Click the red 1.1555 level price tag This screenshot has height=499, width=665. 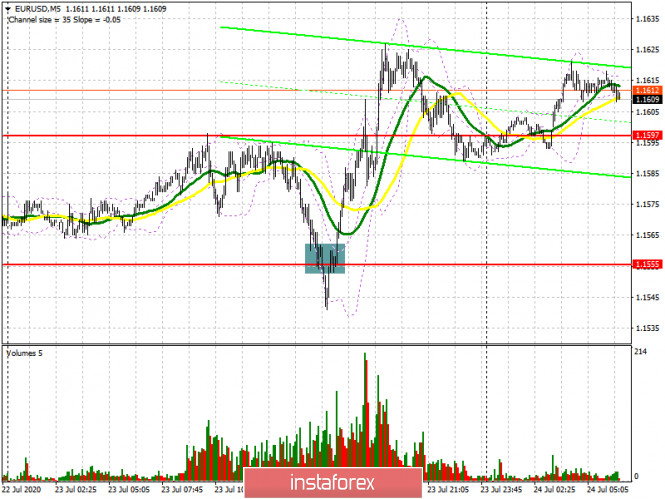click(647, 264)
